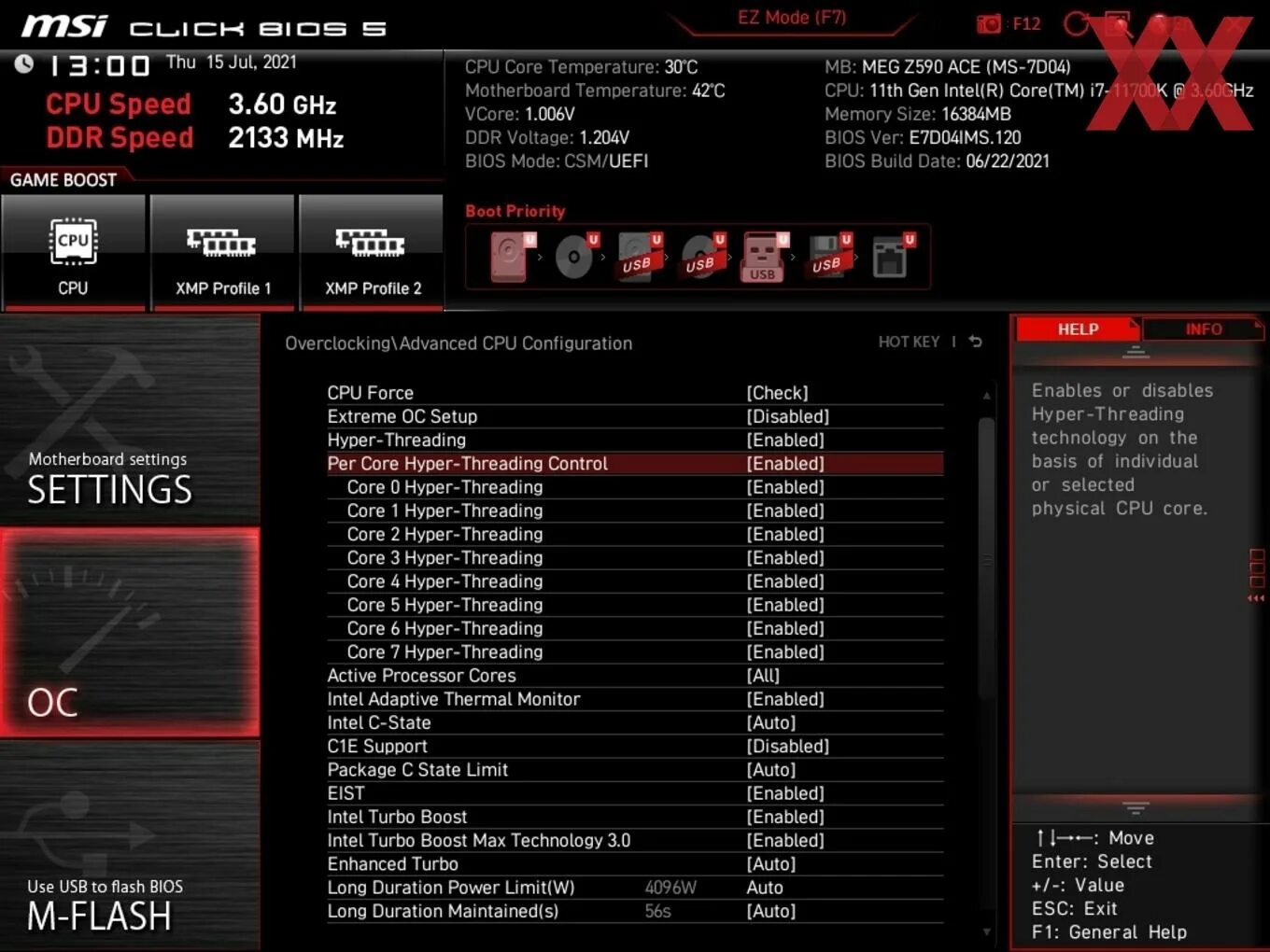Open EIST [Enabled] dropdown
Image resolution: width=1270 pixels, height=952 pixels.
(784, 793)
